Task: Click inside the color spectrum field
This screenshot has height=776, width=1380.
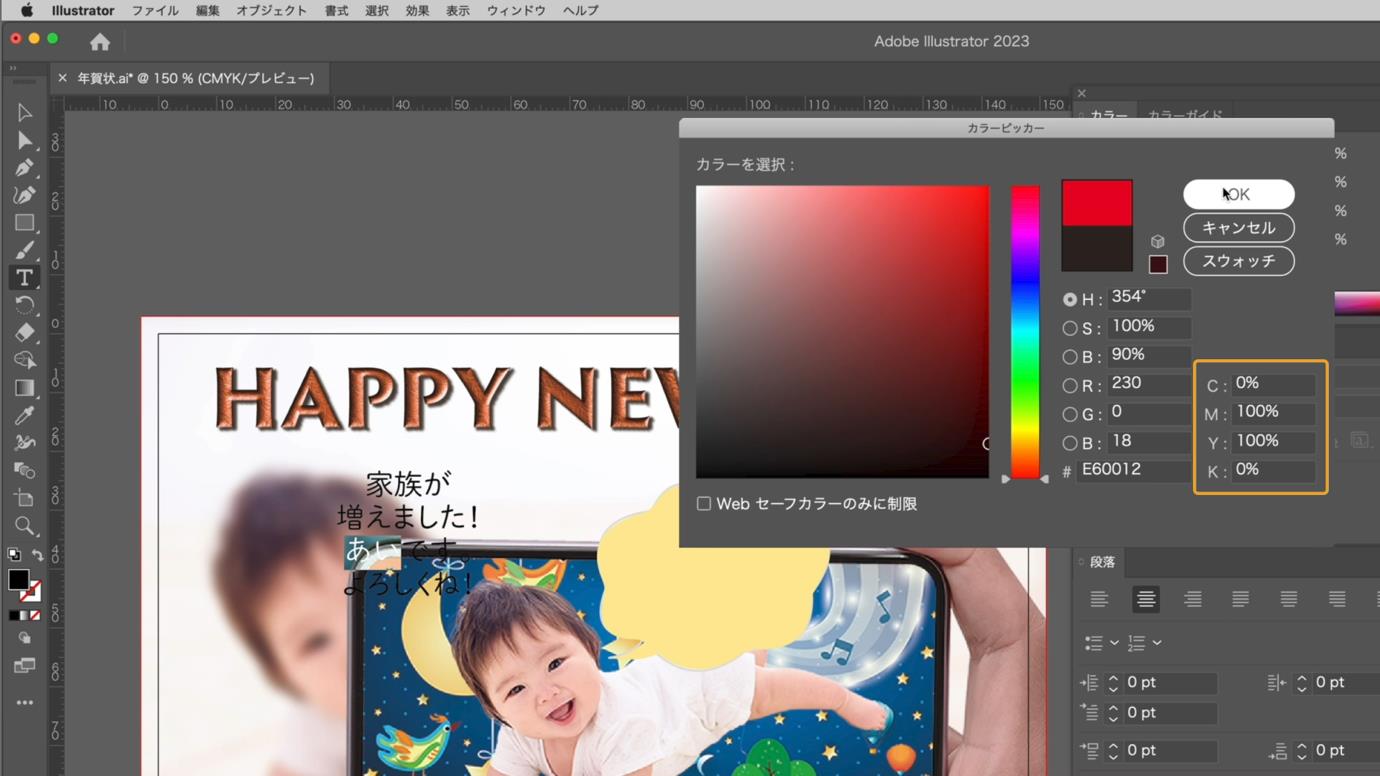Action: point(842,332)
